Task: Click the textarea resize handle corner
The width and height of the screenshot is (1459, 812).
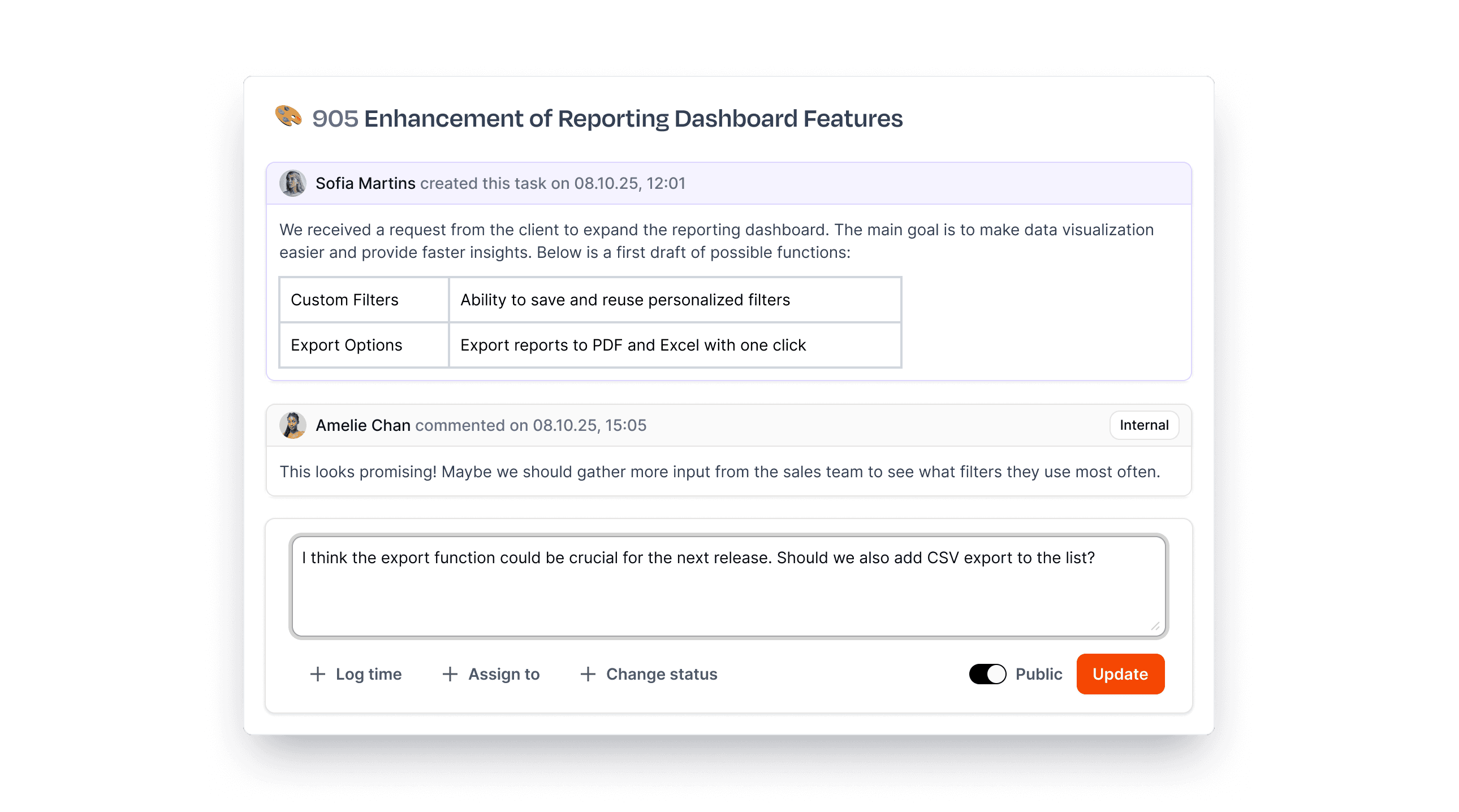Action: 1155,626
